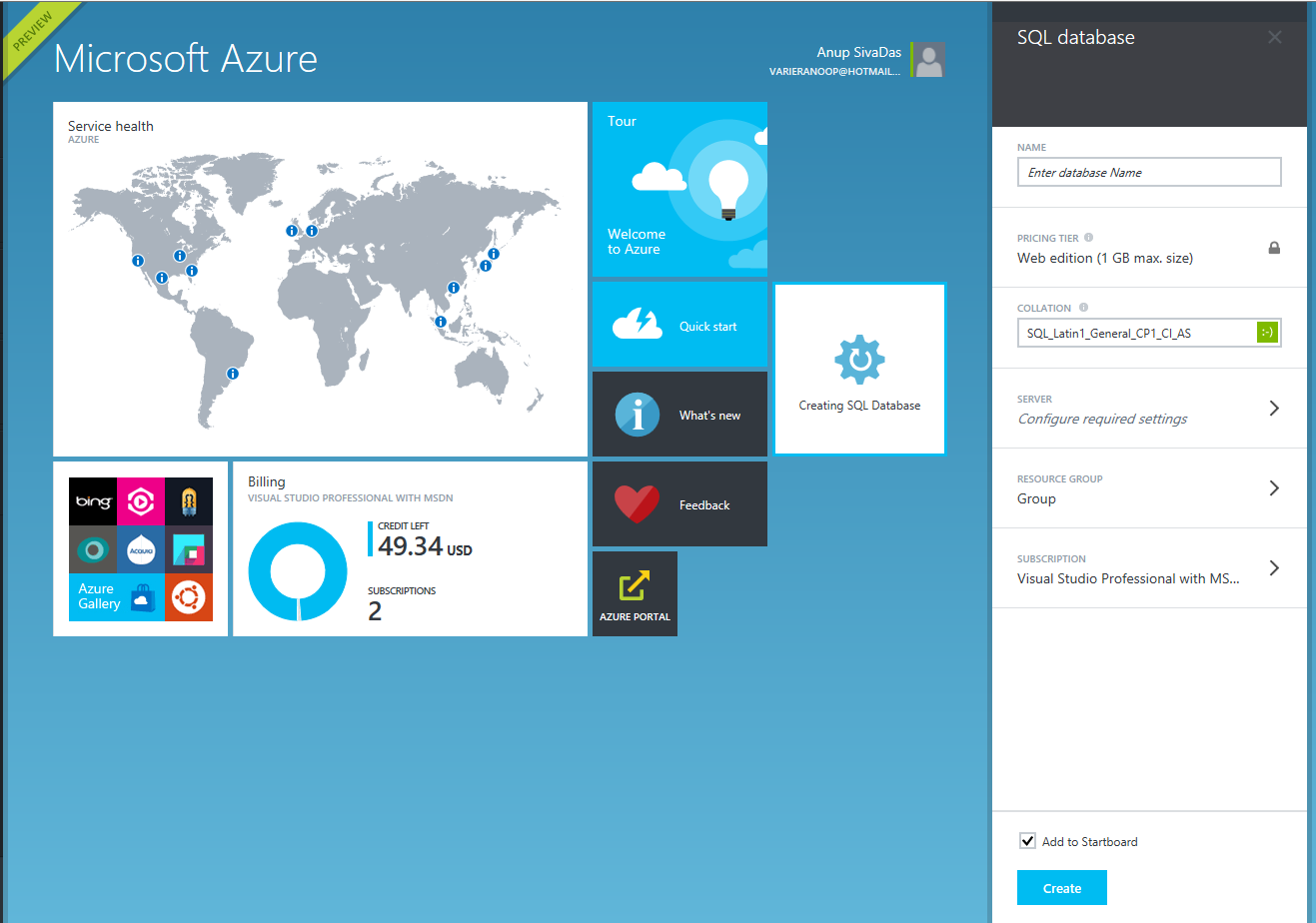The width and height of the screenshot is (1316, 923).
Task: Open the Azure Portal link tile
Action: [x=635, y=593]
